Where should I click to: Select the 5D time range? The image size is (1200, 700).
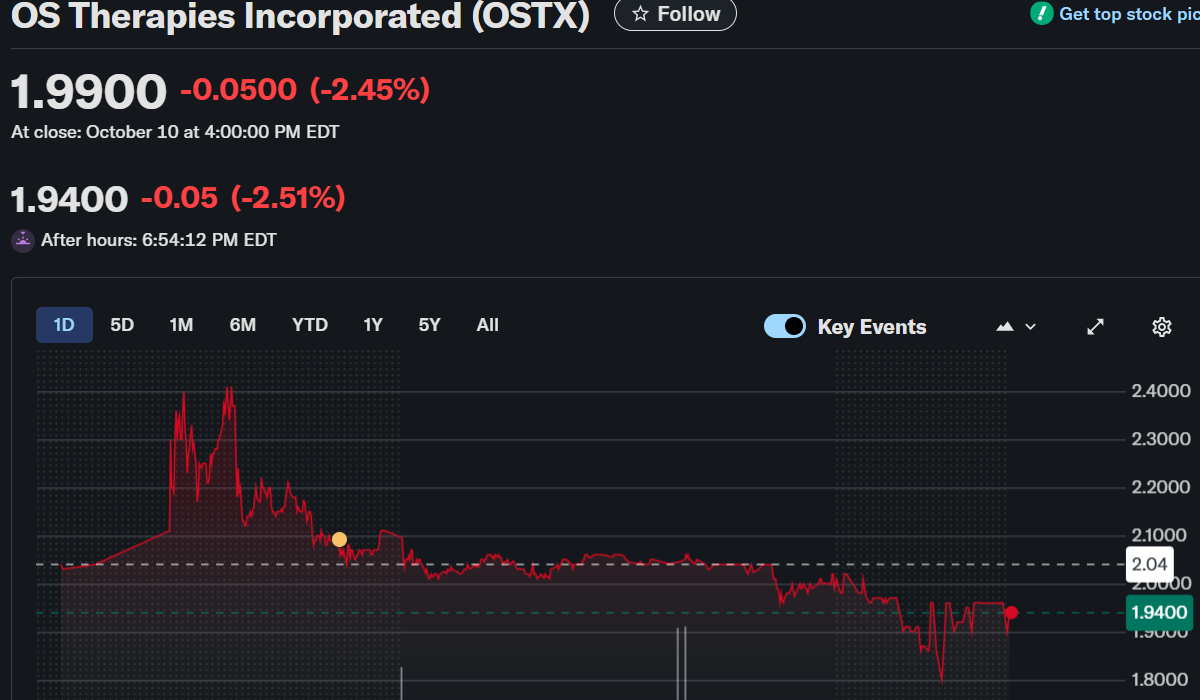(x=122, y=325)
